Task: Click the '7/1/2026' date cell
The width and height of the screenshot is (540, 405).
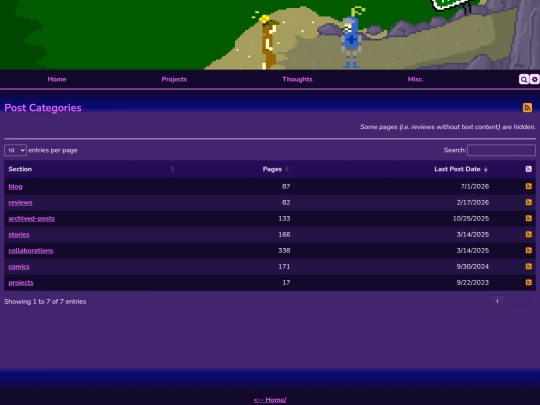Action: (475, 186)
